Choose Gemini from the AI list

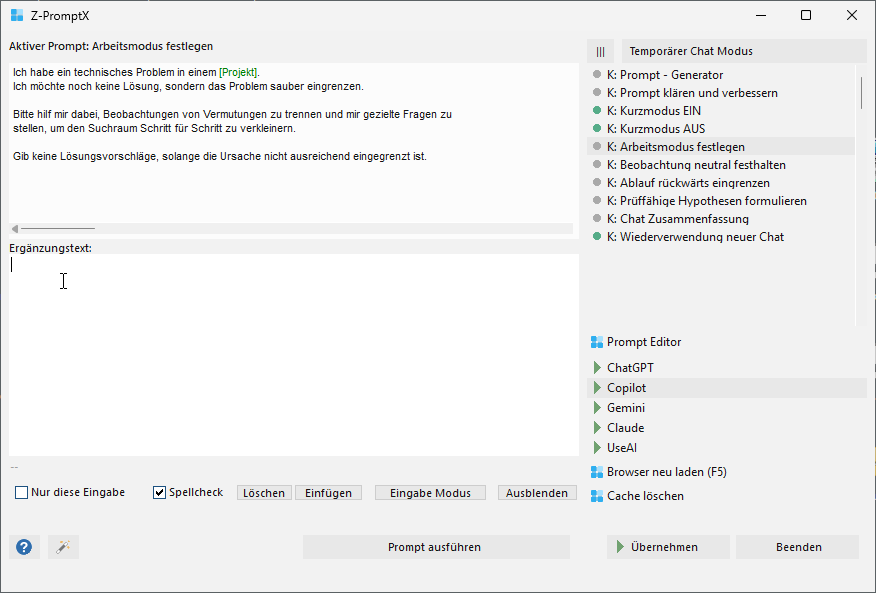click(x=626, y=408)
